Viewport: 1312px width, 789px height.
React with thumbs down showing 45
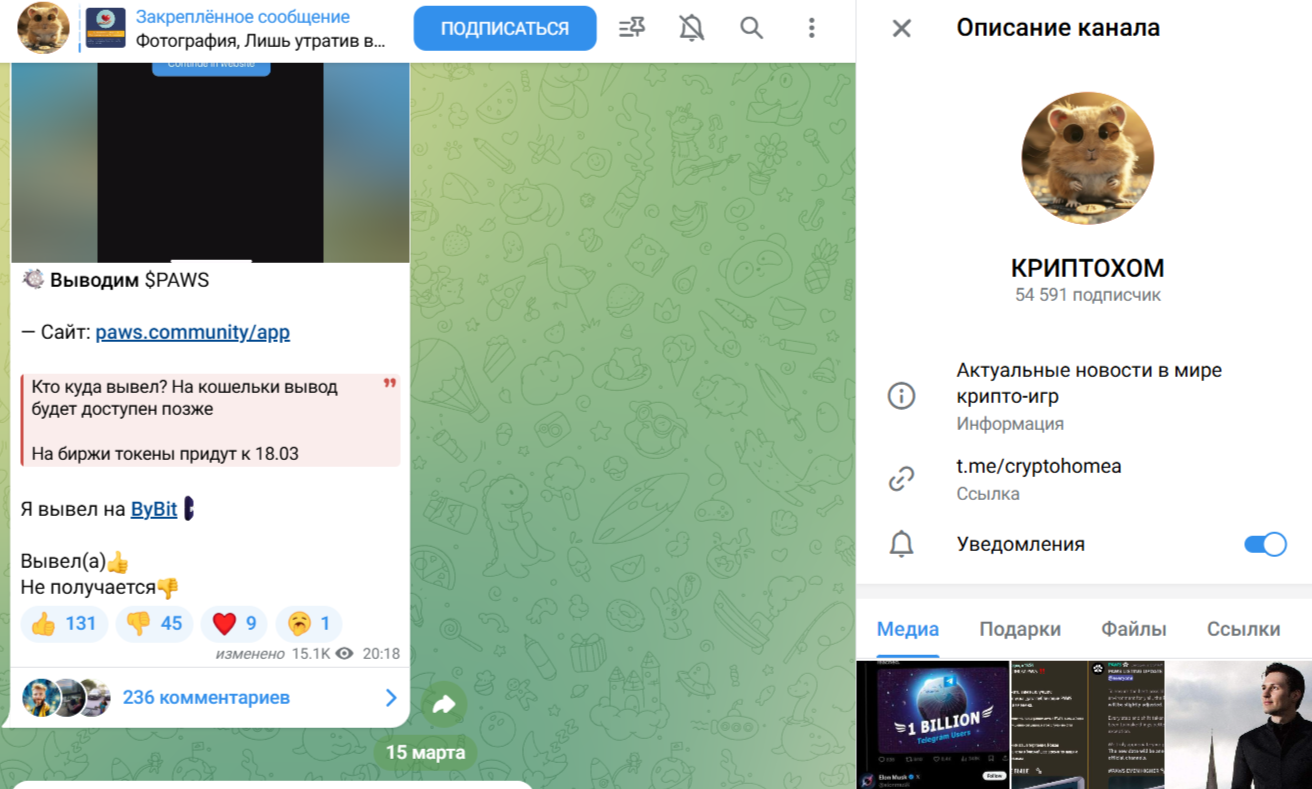154,624
